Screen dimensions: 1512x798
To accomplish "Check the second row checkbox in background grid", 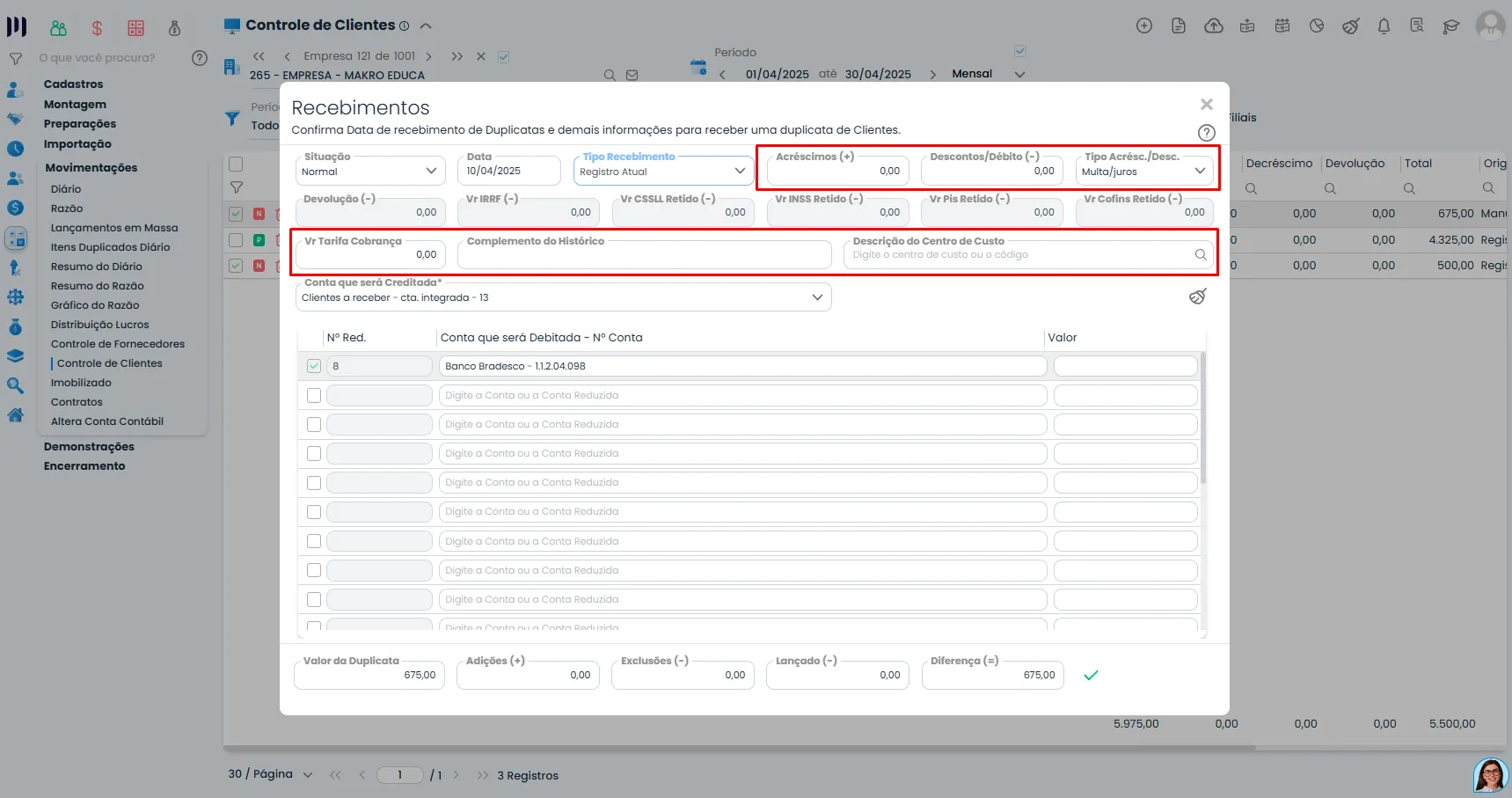I will (236, 239).
